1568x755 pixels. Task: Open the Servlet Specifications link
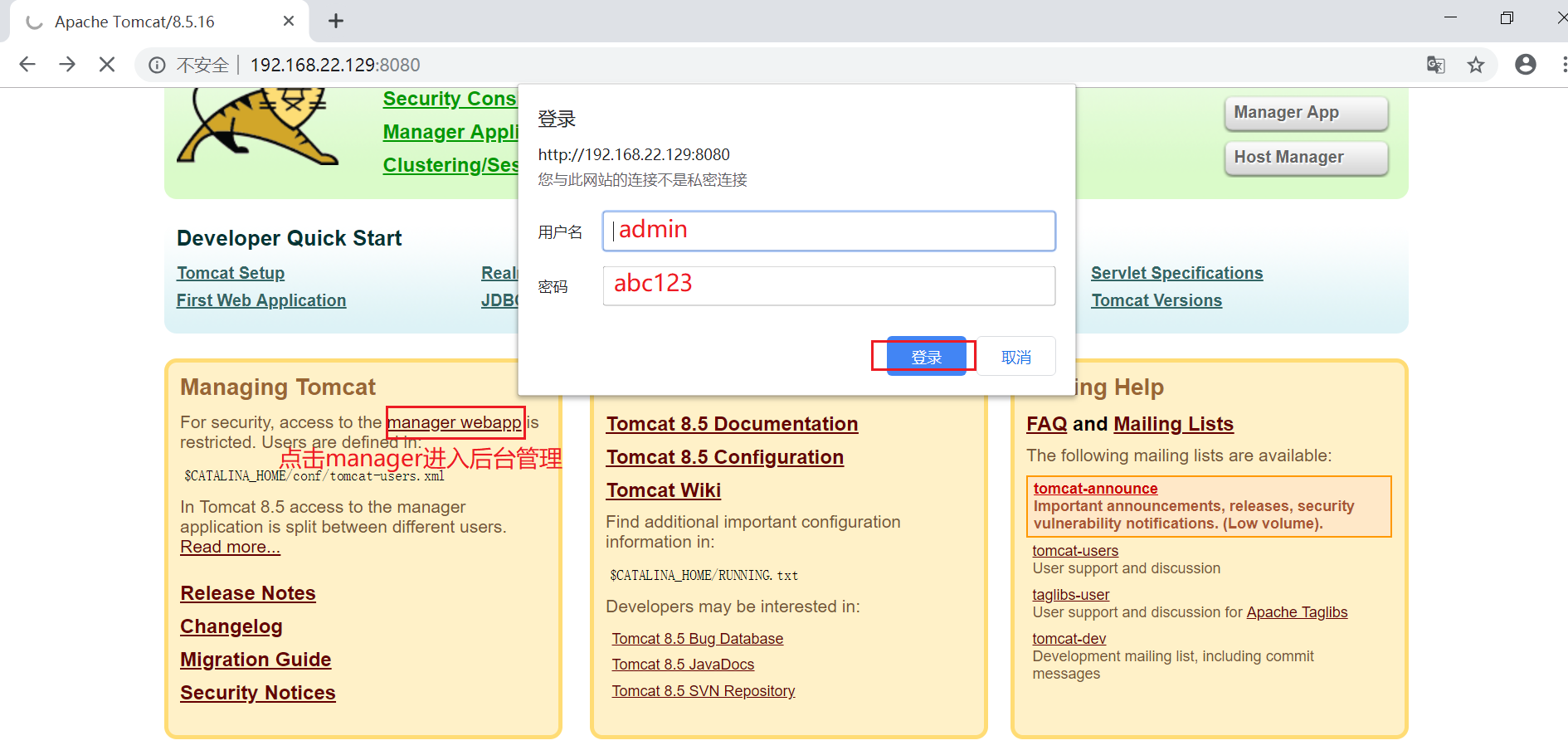(x=1176, y=273)
